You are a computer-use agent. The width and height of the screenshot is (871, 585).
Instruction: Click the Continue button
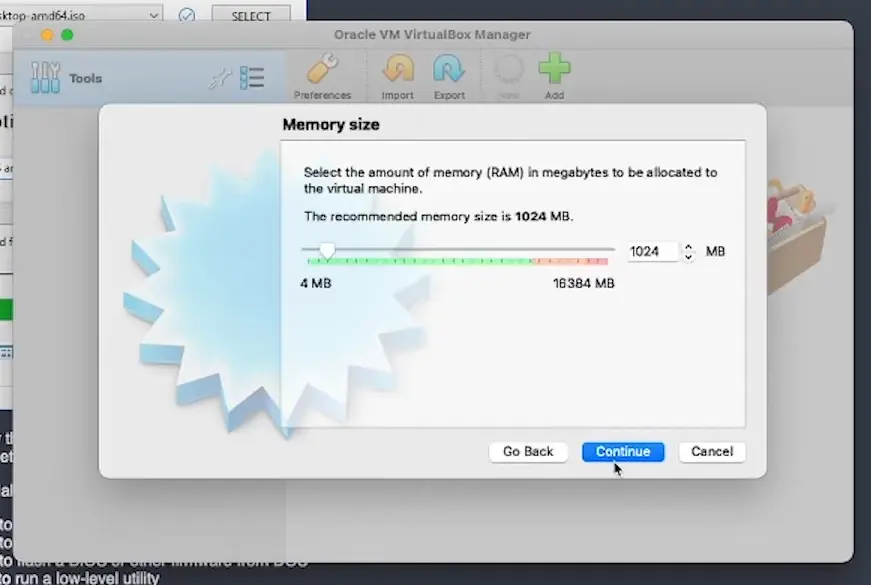623,452
